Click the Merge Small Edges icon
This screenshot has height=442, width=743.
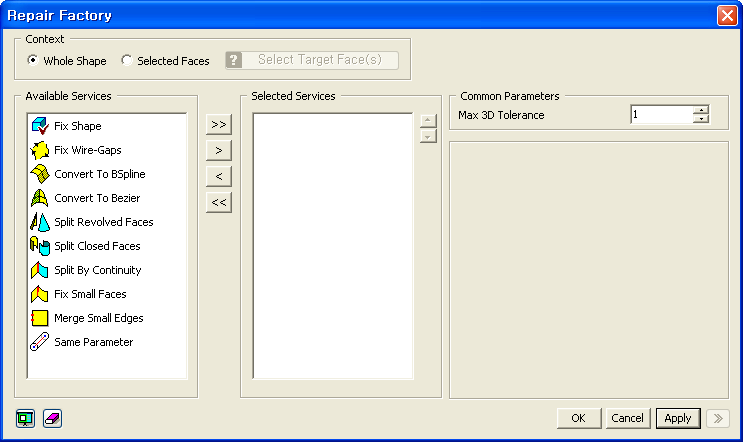click(x=40, y=318)
